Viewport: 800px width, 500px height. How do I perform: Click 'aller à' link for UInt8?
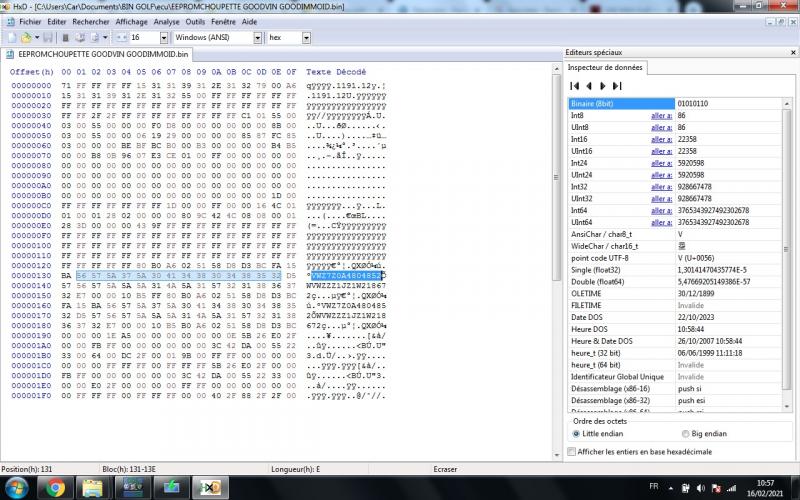(x=661, y=128)
